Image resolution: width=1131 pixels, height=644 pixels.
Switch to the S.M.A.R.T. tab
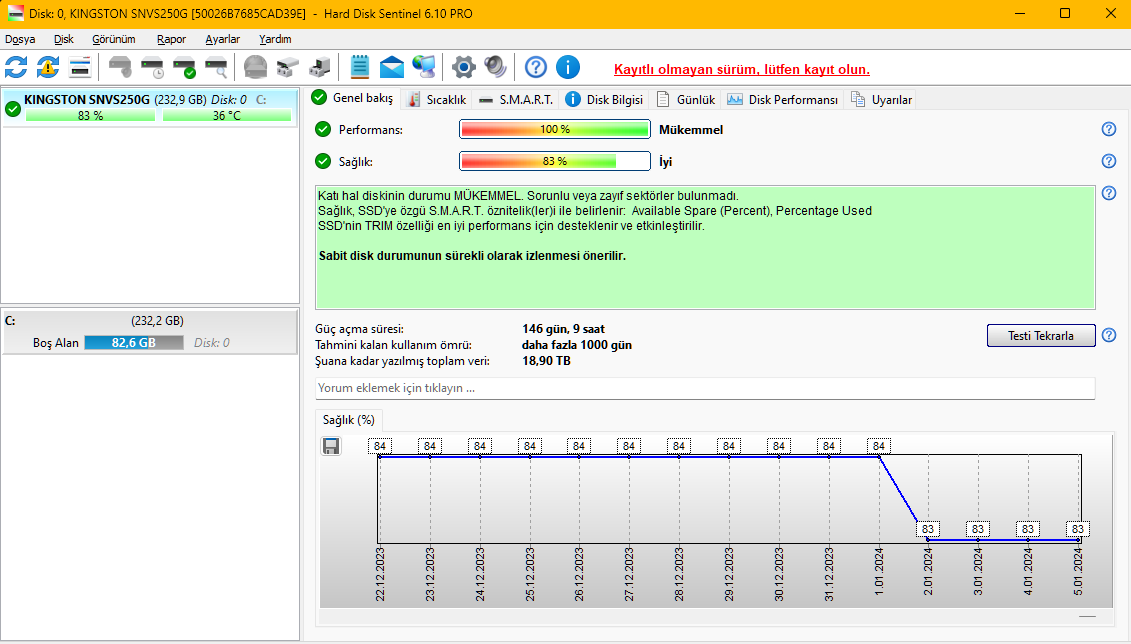516,99
